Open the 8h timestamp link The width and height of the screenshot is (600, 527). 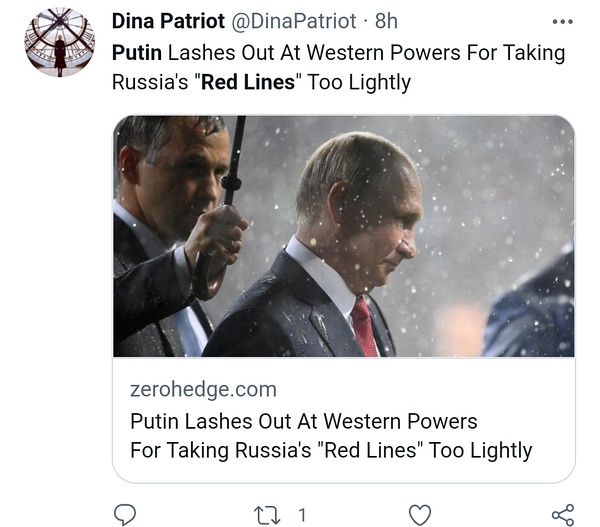(386, 21)
